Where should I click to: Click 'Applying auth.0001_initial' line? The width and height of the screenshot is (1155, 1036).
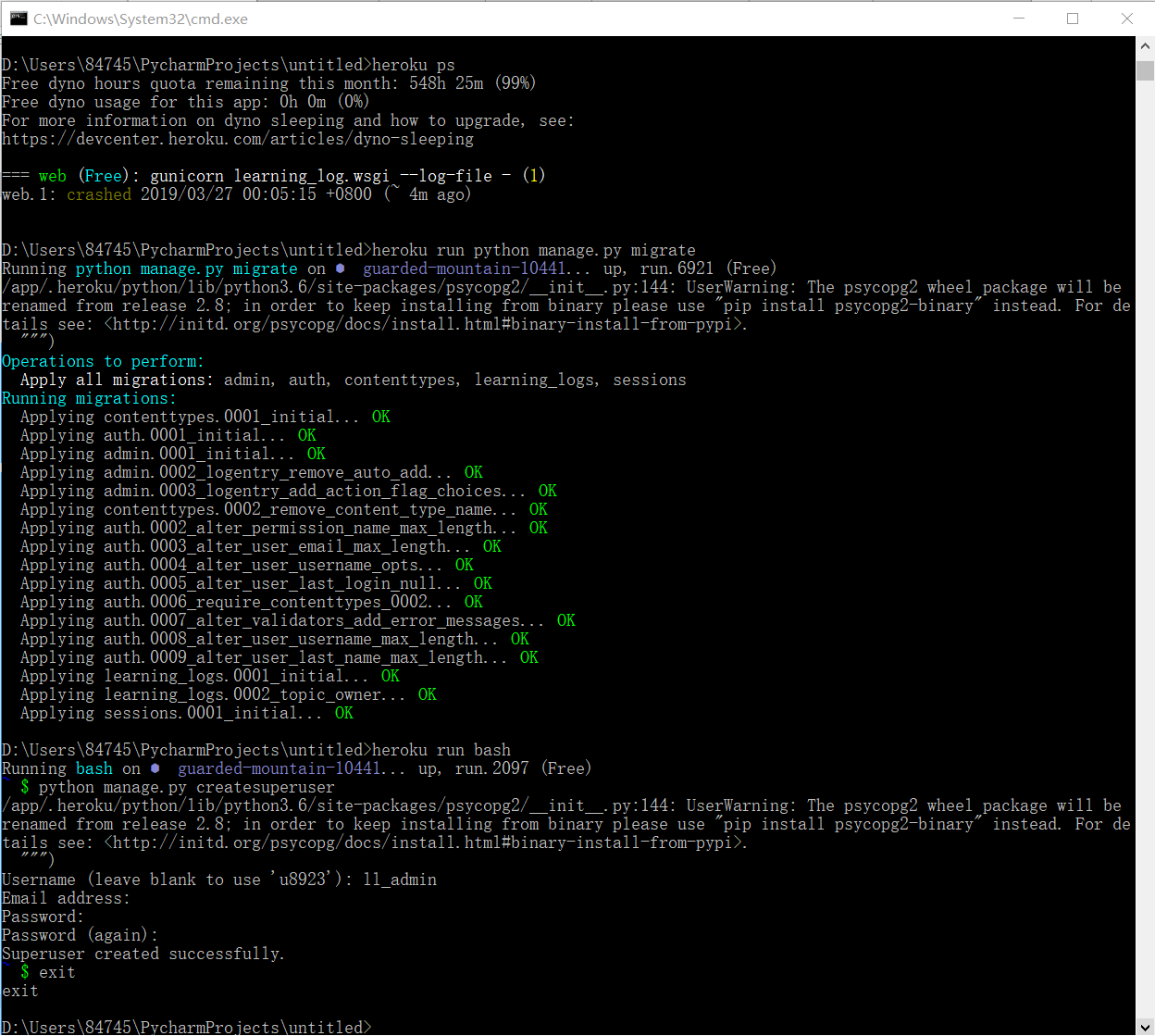click(x=168, y=435)
